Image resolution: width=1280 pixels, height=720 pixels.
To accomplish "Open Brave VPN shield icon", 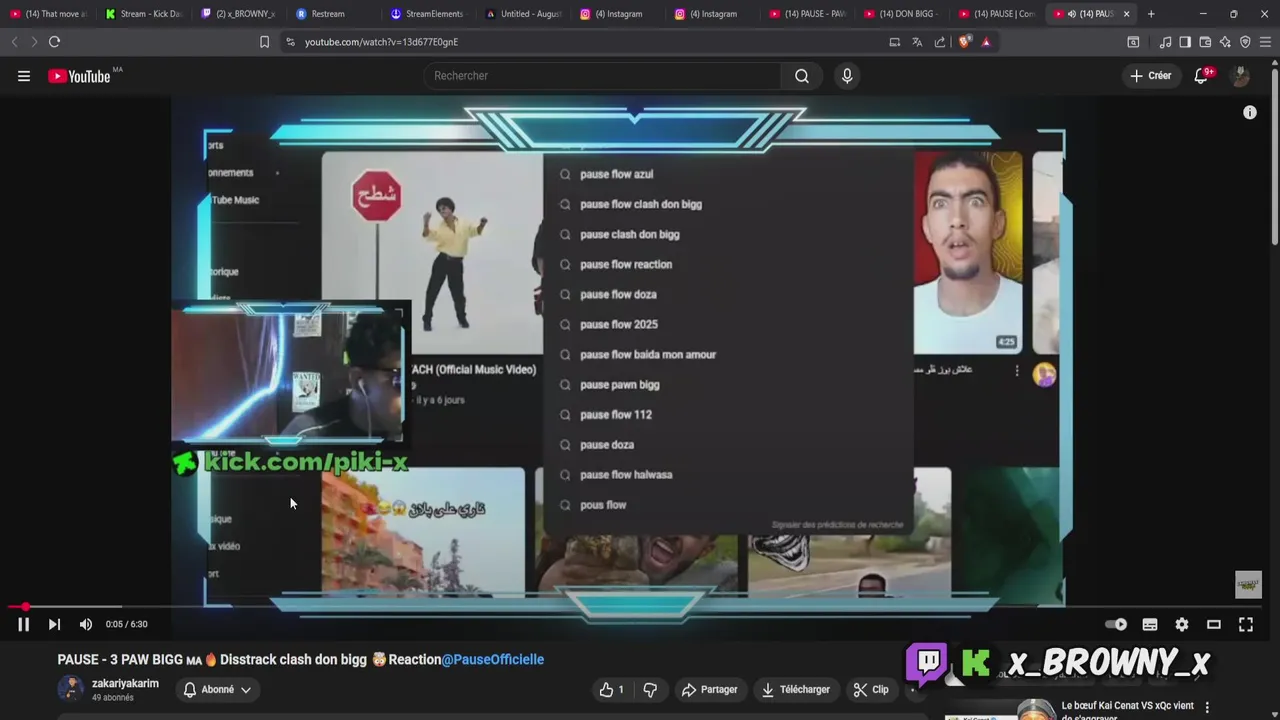I will (1245, 42).
